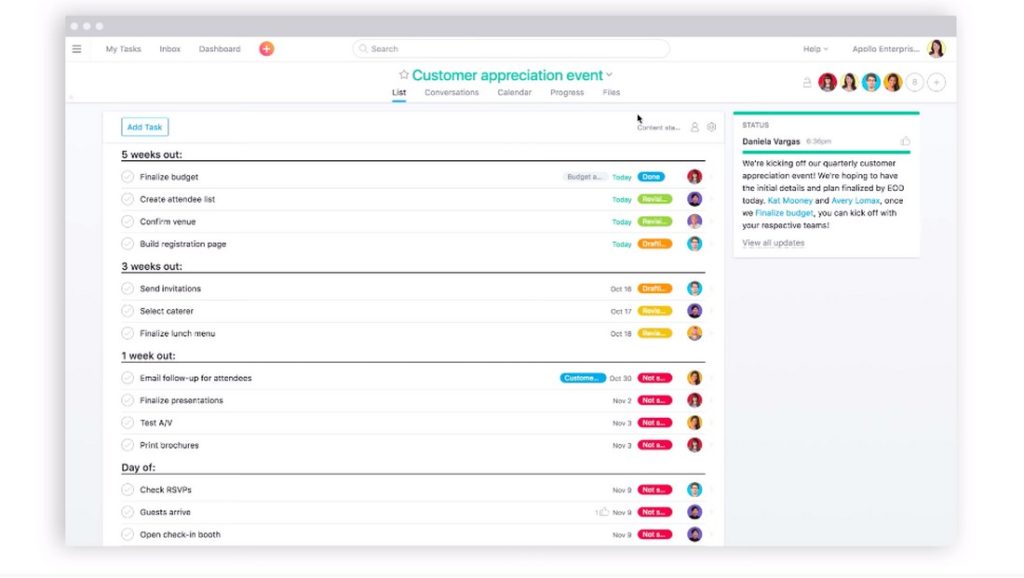The image size is (1024, 578).
Task: Expand the Help menu
Action: 814,48
